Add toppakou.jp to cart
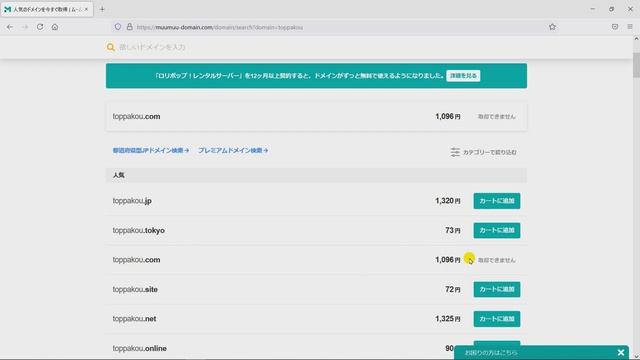This screenshot has height=360, width=640. pos(497,201)
